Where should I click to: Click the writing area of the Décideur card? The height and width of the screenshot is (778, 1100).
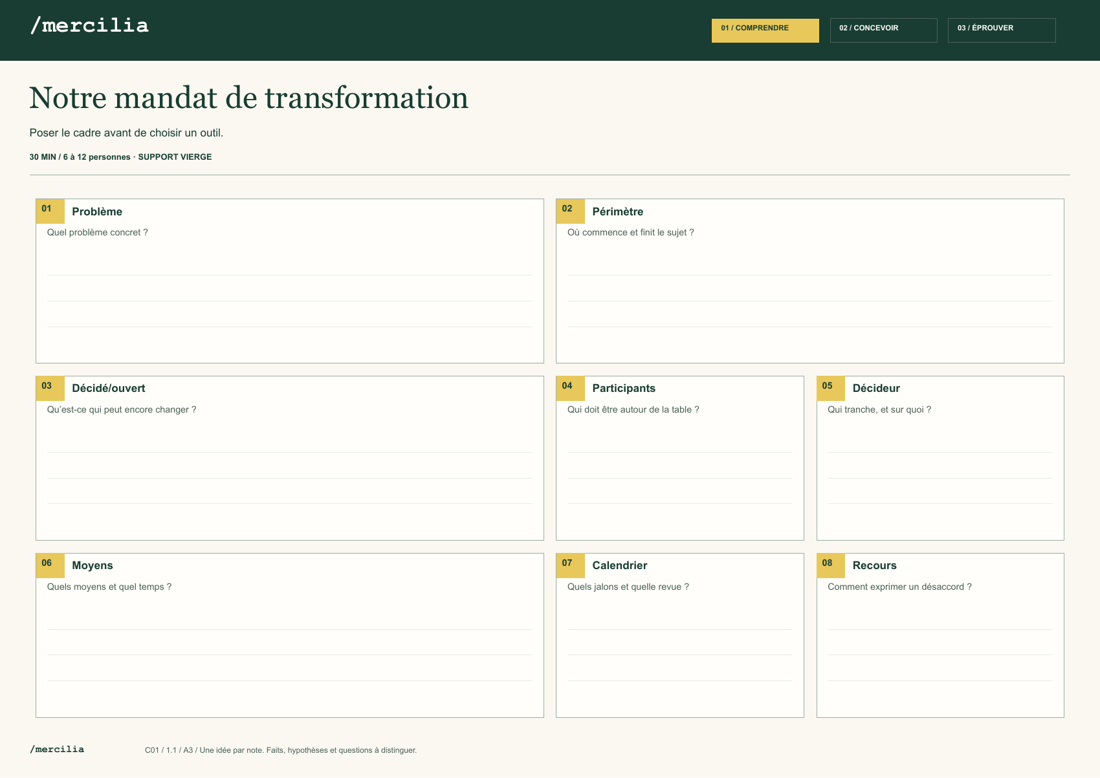coord(940,478)
